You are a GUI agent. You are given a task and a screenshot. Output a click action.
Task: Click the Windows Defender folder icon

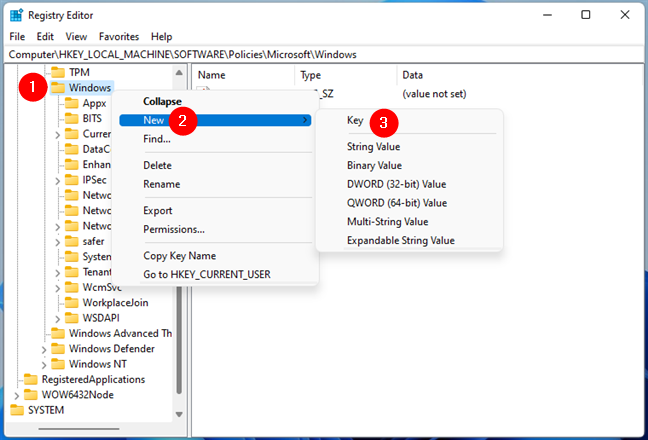(57, 348)
